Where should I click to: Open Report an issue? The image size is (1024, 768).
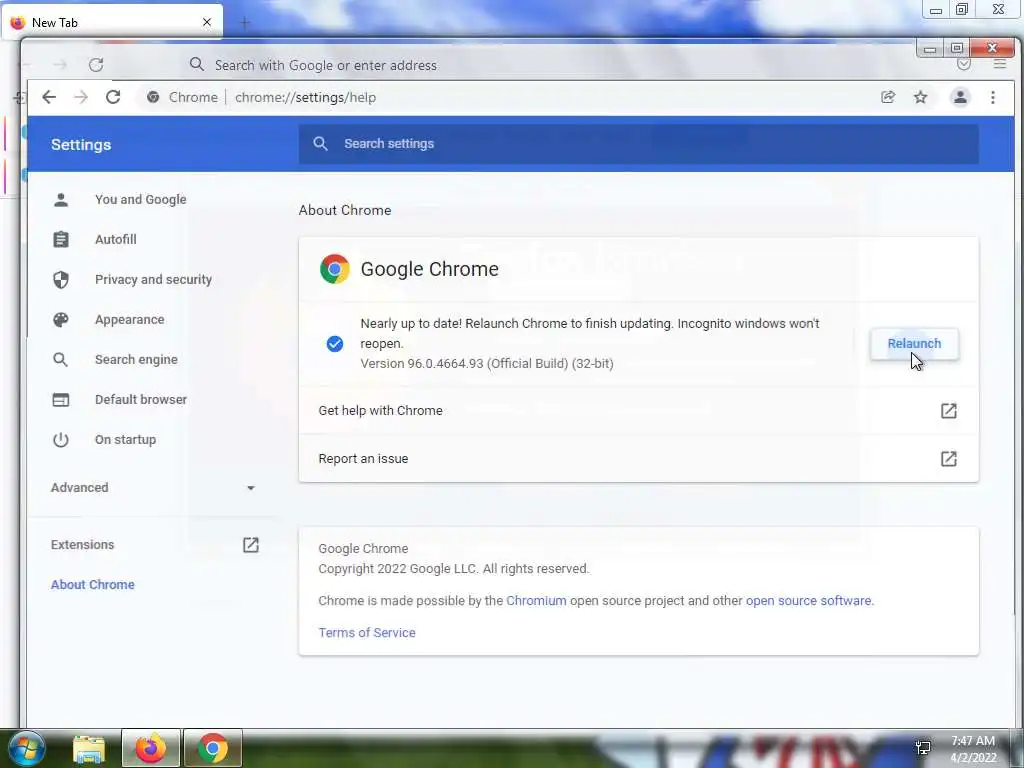[x=638, y=458]
